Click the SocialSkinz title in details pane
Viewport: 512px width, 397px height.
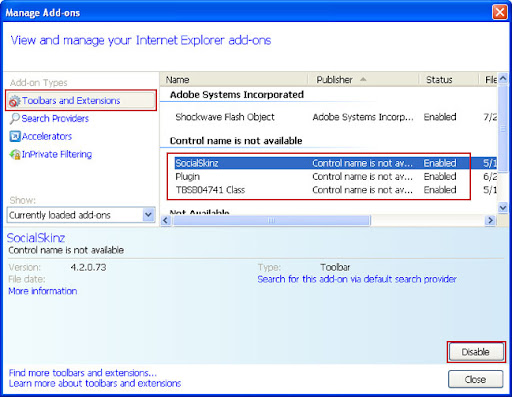(36, 238)
